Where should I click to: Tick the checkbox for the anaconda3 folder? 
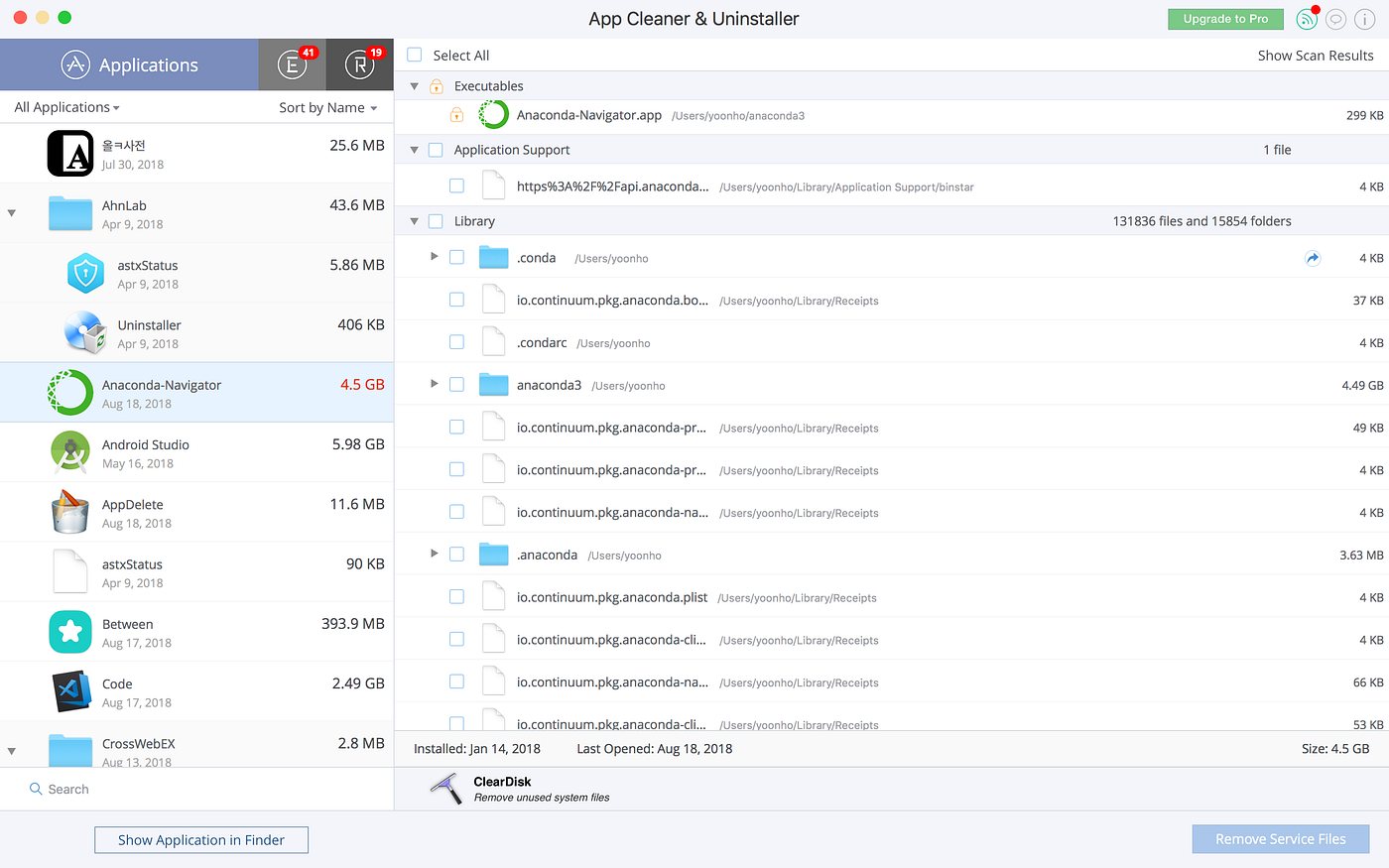tap(456, 384)
